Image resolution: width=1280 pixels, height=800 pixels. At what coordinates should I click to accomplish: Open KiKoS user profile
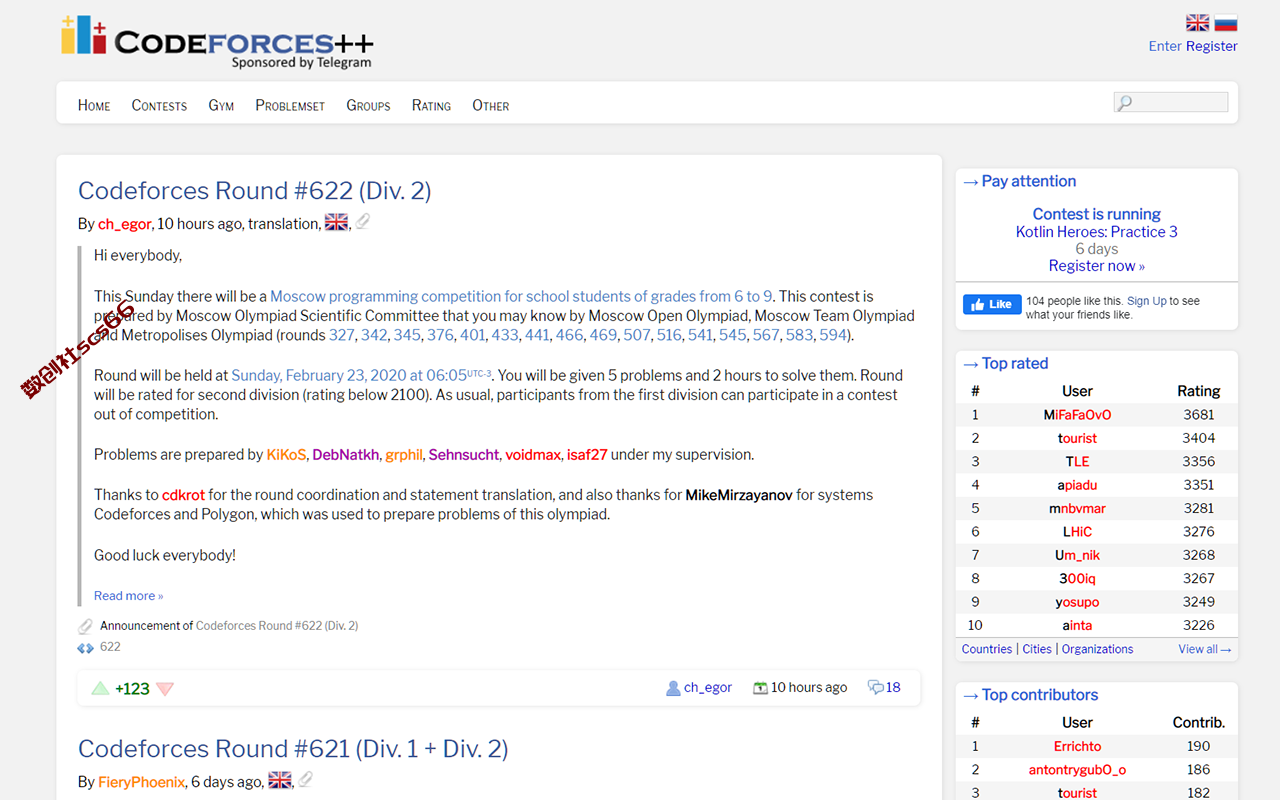tap(286, 455)
